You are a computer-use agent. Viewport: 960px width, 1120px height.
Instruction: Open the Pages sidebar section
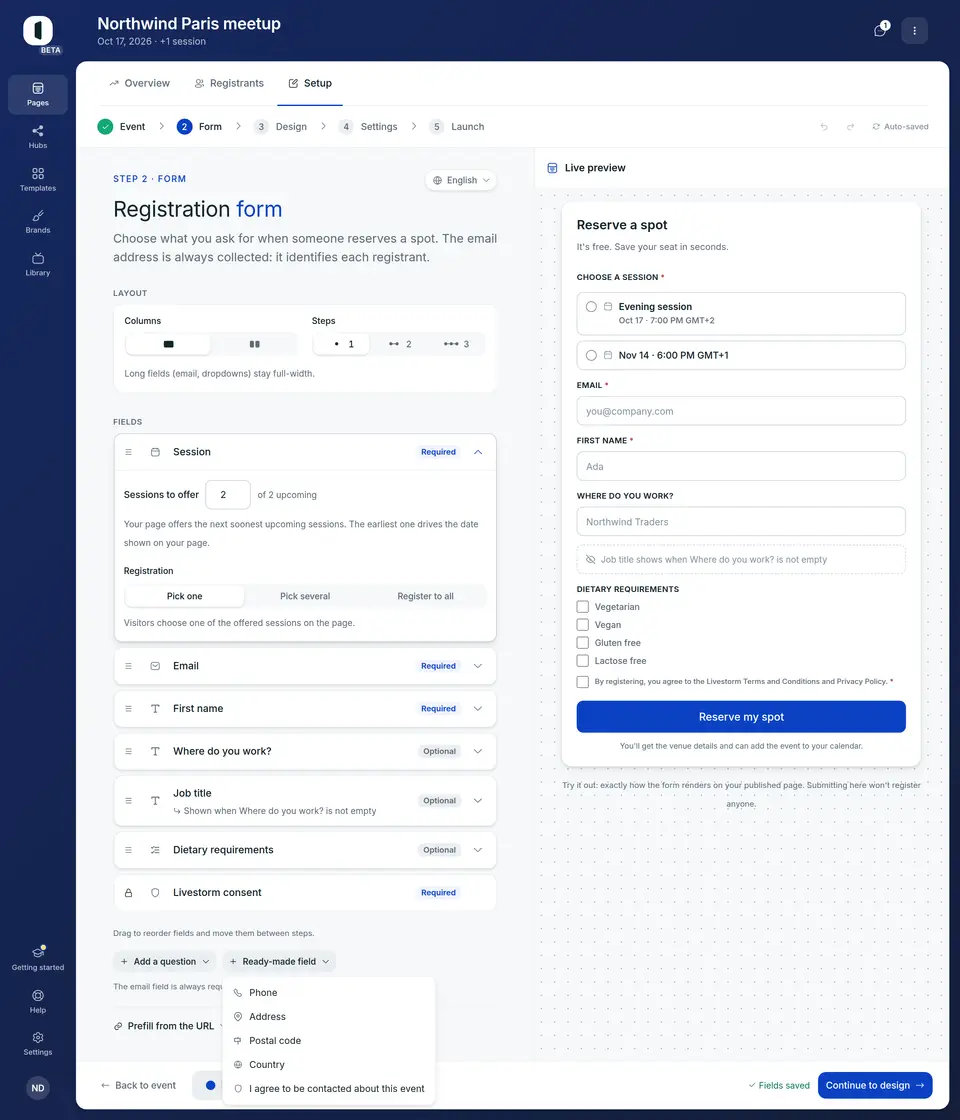[x=38, y=94]
